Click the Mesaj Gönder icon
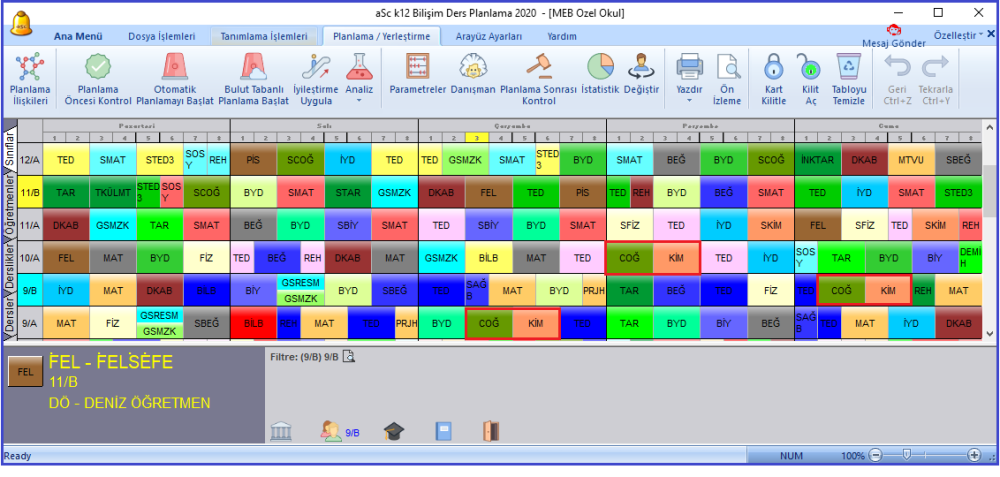 893,30
